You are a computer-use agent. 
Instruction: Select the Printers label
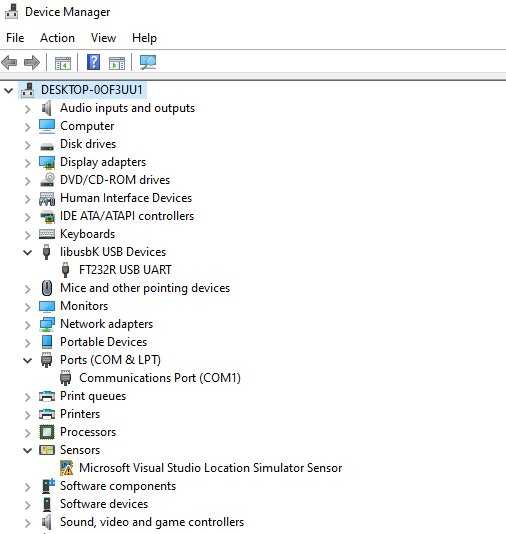click(x=80, y=413)
